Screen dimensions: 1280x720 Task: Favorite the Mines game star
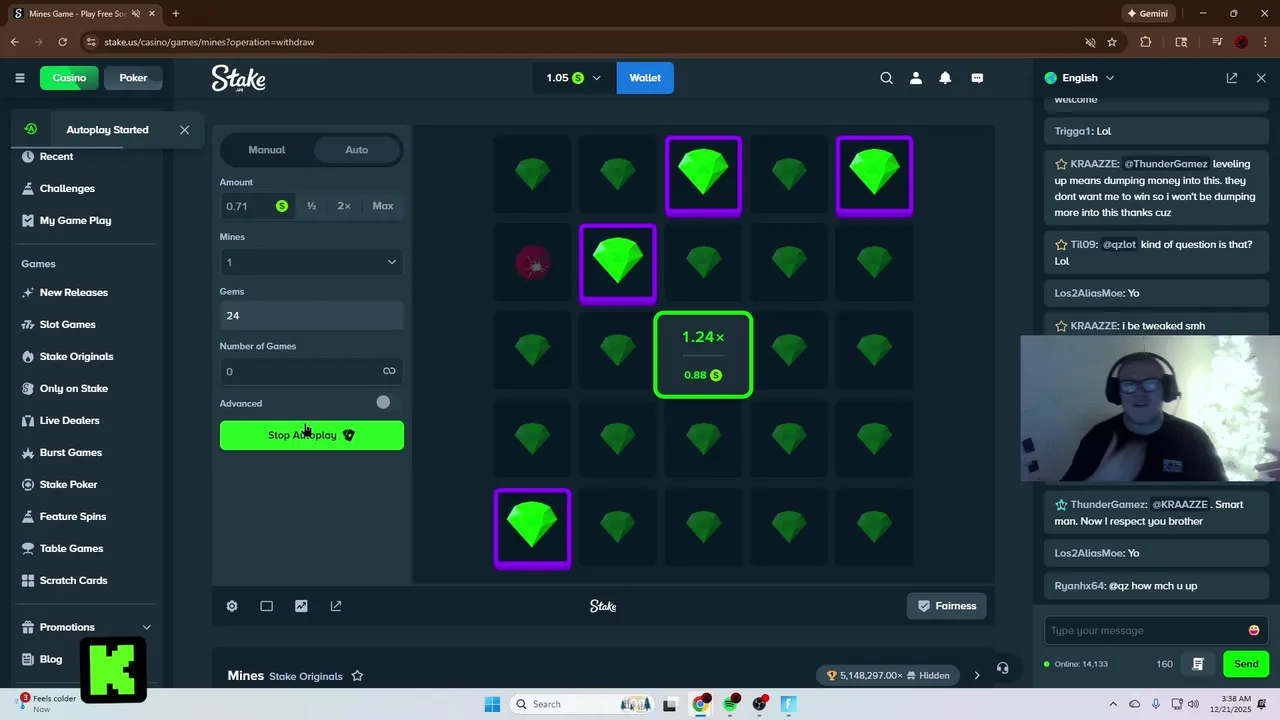coord(357,676)
